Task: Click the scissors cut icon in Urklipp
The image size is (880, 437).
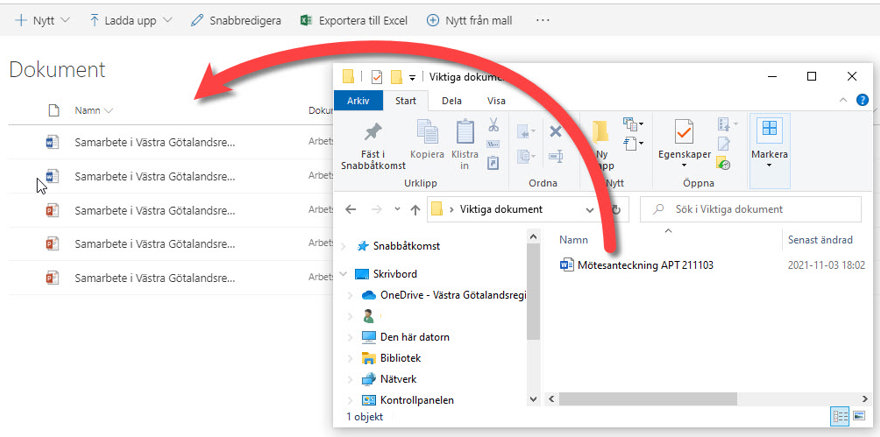Action: tap(493, 125)
